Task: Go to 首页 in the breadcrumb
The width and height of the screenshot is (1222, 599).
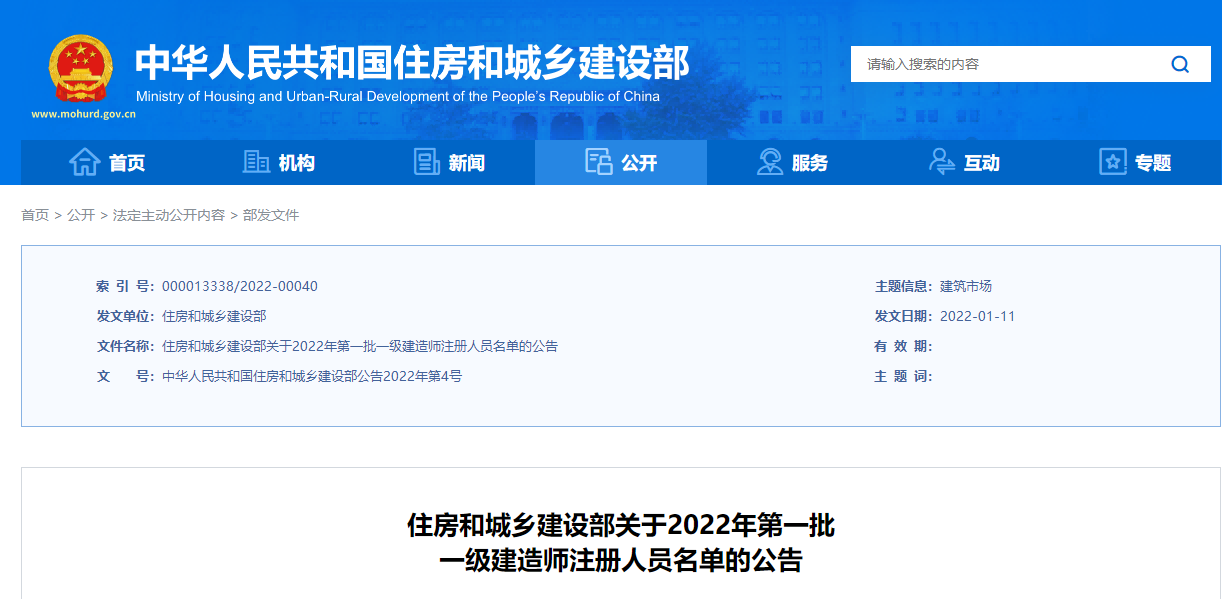Action: [x=35, y=215]
